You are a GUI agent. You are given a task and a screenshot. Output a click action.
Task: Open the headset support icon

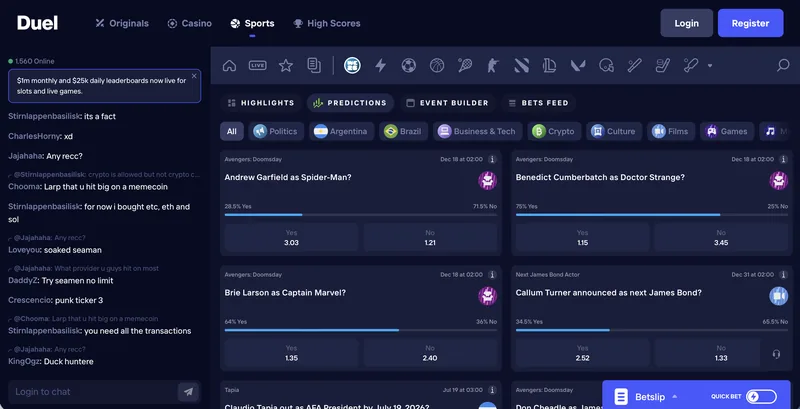click(x=777, y=354)
